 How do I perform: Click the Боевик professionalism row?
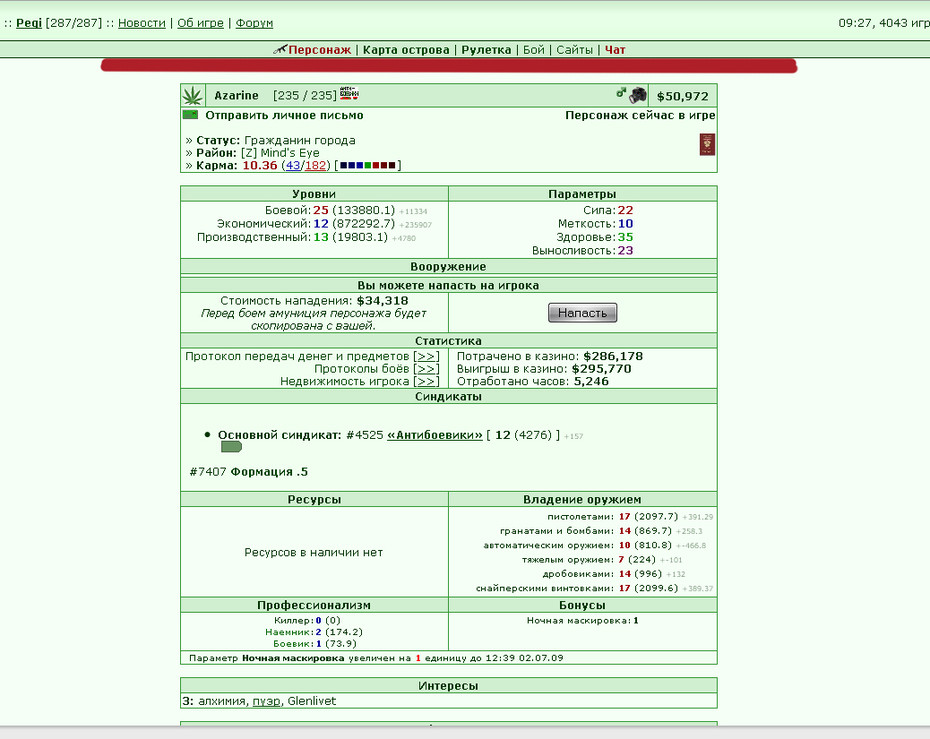[x=314, y=644]
